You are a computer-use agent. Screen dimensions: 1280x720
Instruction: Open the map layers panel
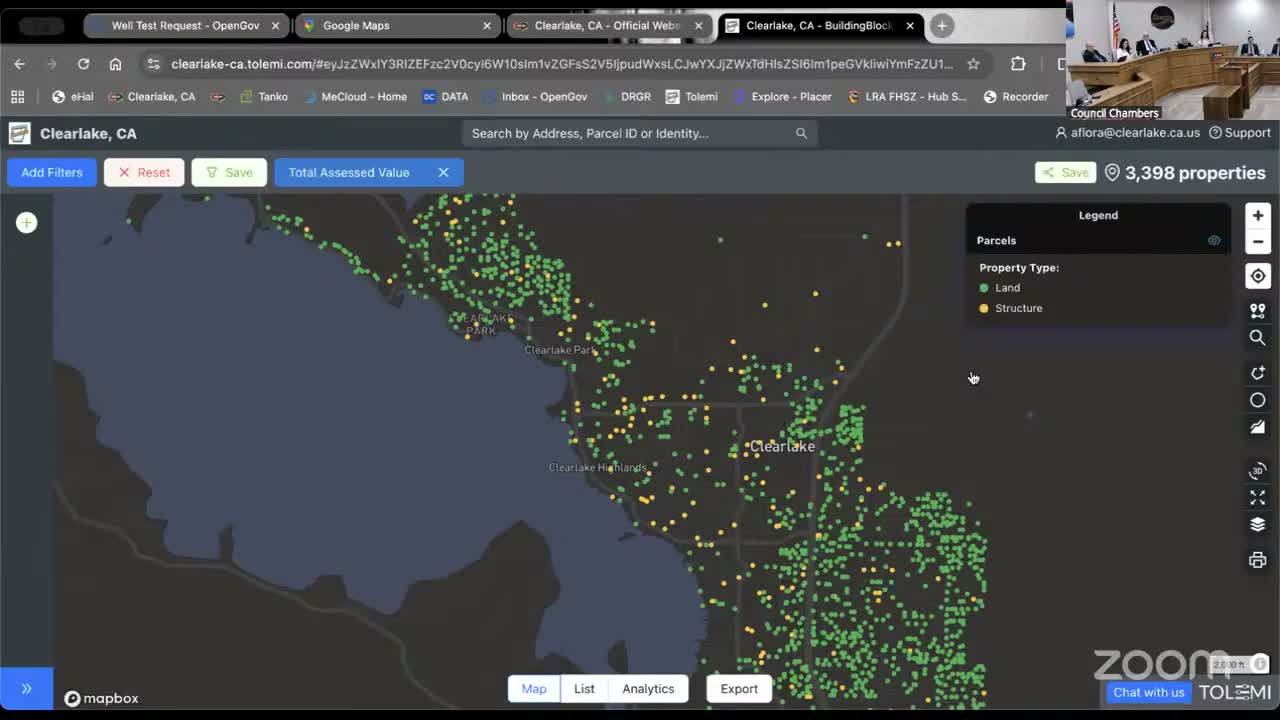click(x=1258, y=525)
